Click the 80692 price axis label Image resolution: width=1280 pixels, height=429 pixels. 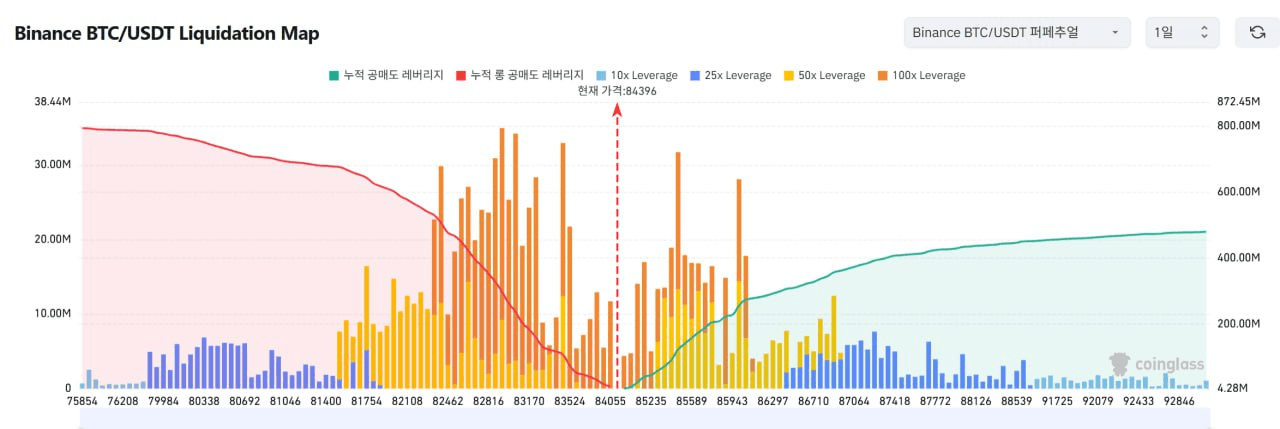click(244, 401)
